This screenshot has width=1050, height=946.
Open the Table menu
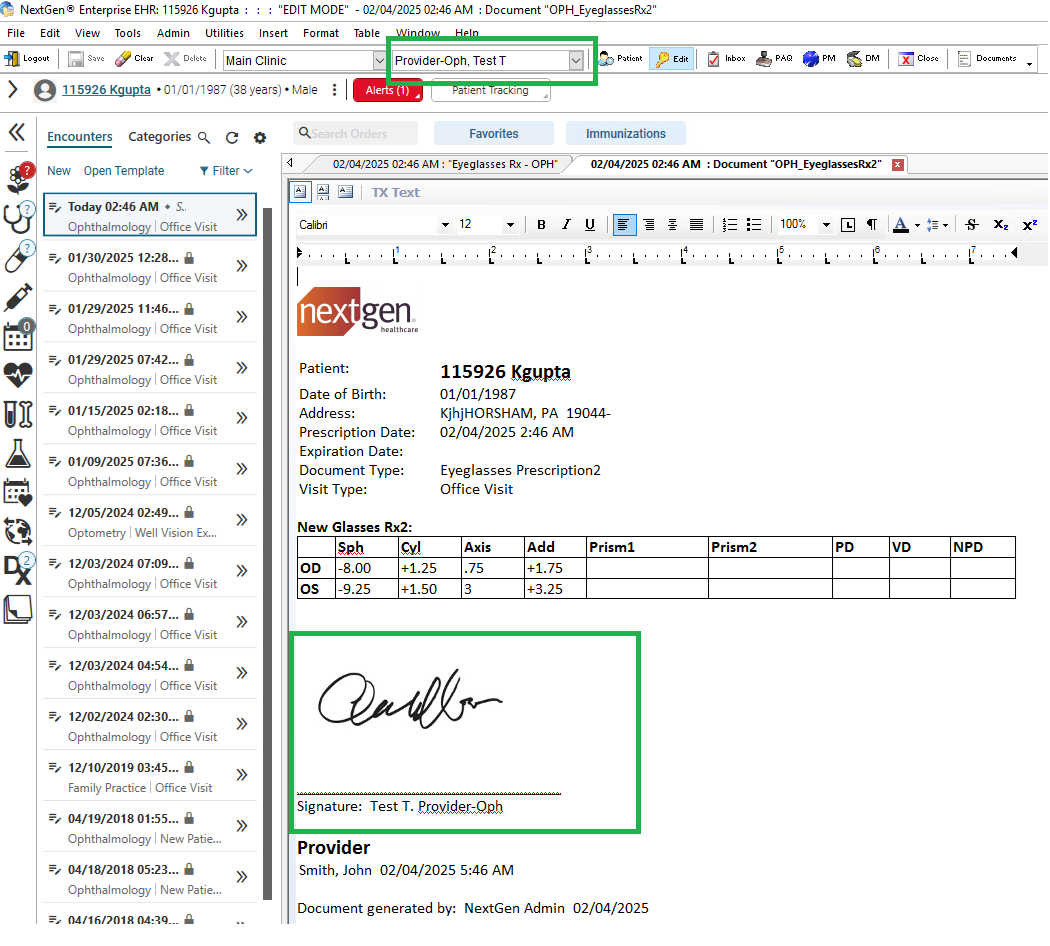point(366,33)
